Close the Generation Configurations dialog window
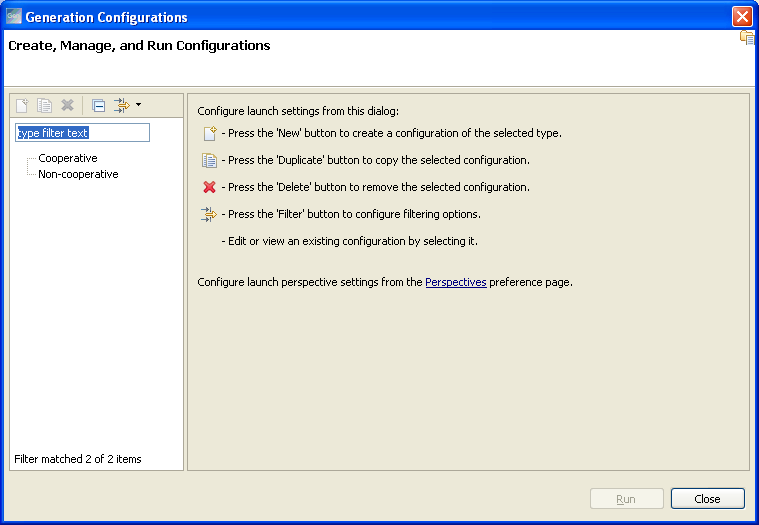Screen dimensions: 759x525 tap(742, 16)
